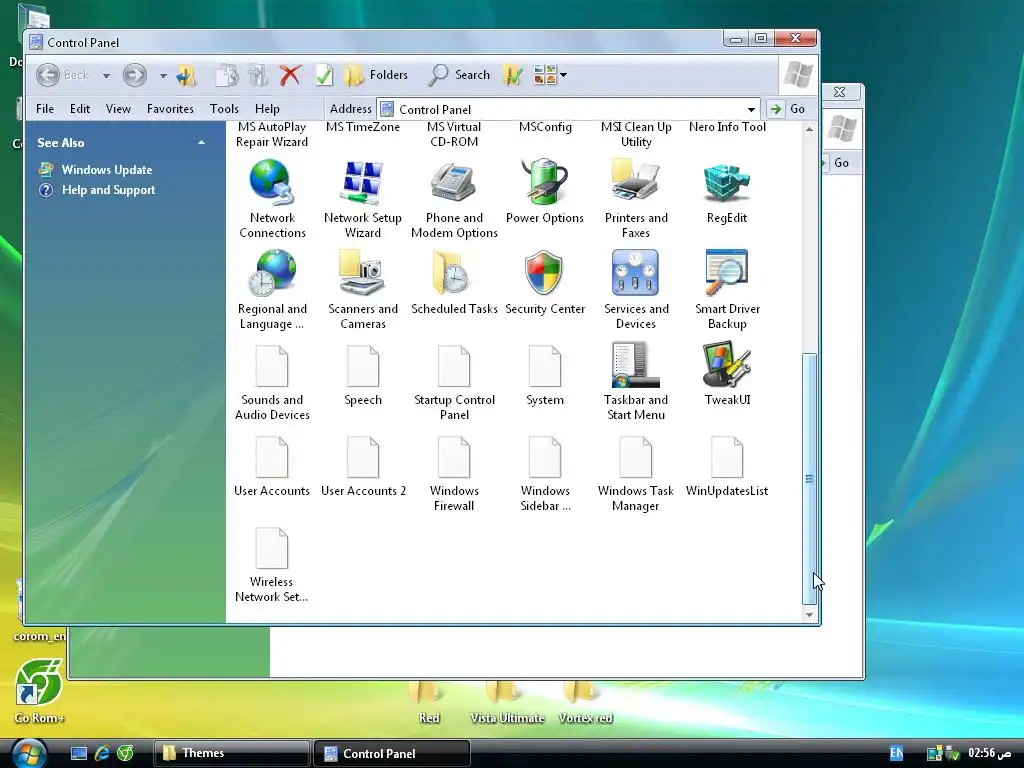This screenshot has width=1024, height=768.
Task: Open the Views dropdown button
Action: 550,75
